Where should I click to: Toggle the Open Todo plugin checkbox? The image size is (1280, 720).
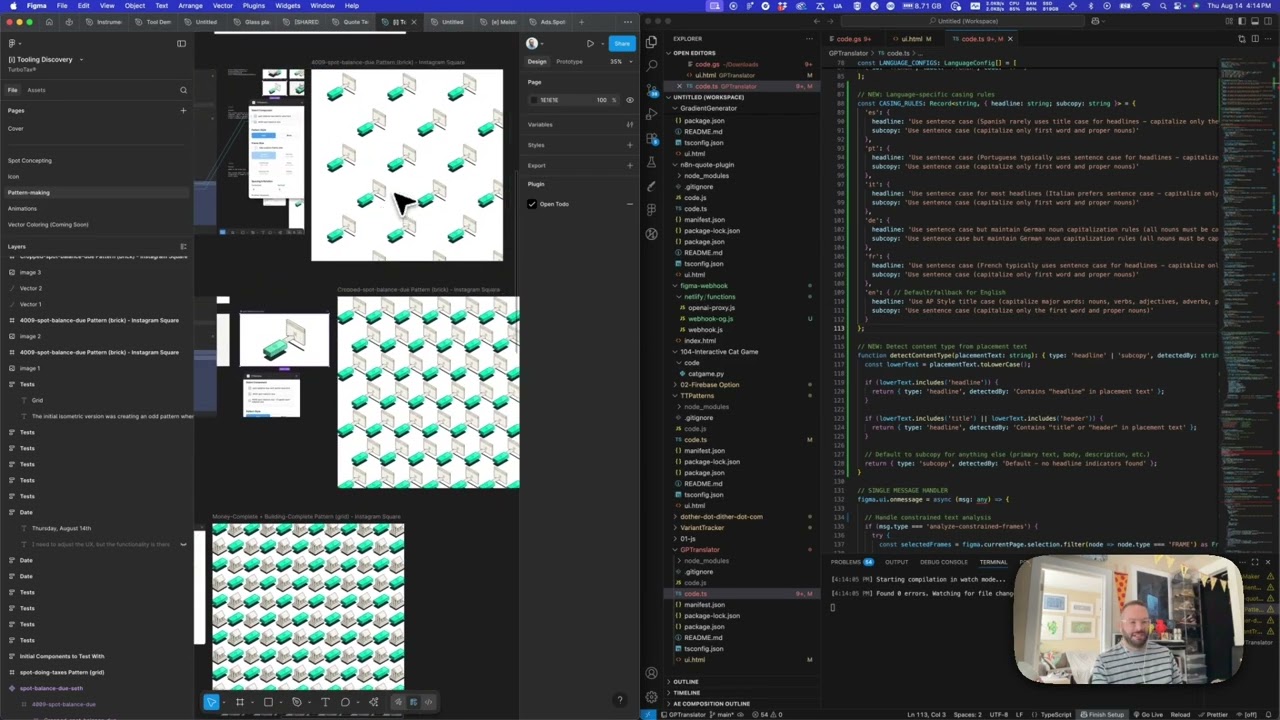(532, 204)
